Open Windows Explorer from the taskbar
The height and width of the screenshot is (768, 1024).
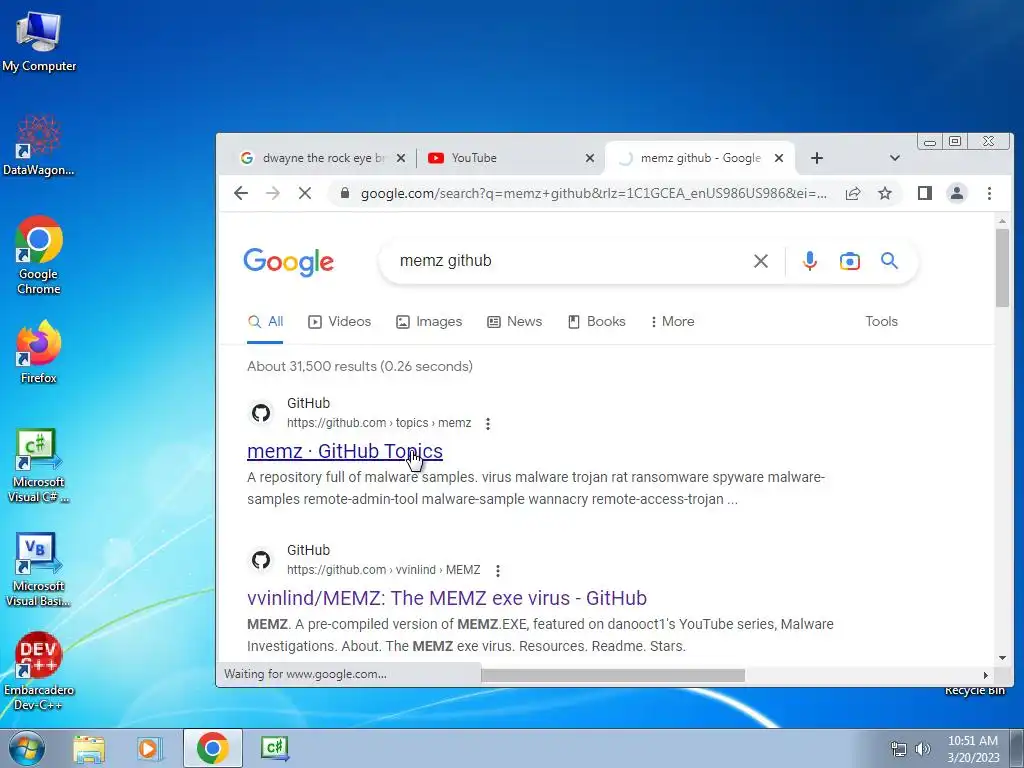point(89,748)
